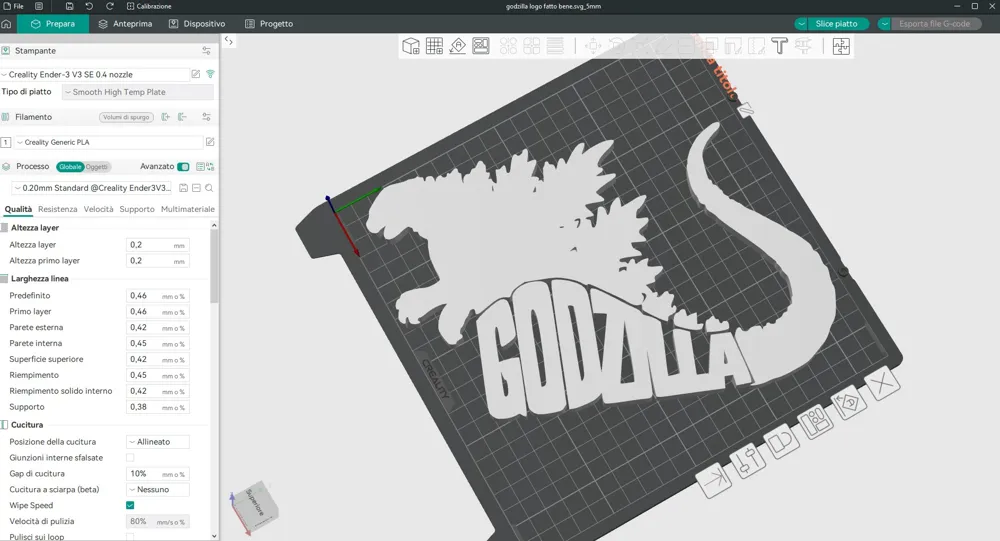This screenshot has height=541, width=1000.
Task: Switch to the Dispositivo tab
Action: point(197,24)
